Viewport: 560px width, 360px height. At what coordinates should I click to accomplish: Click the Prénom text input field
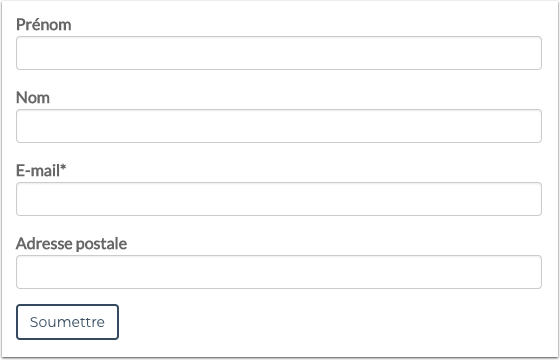pos(279,53)
